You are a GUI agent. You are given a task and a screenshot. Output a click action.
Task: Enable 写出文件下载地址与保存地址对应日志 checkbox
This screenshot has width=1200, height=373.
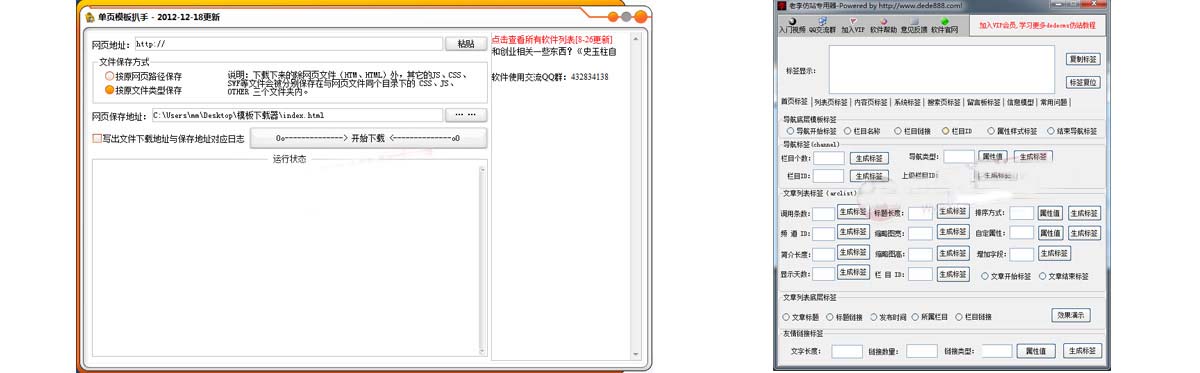pyautogui.click(x=168, y=139)
